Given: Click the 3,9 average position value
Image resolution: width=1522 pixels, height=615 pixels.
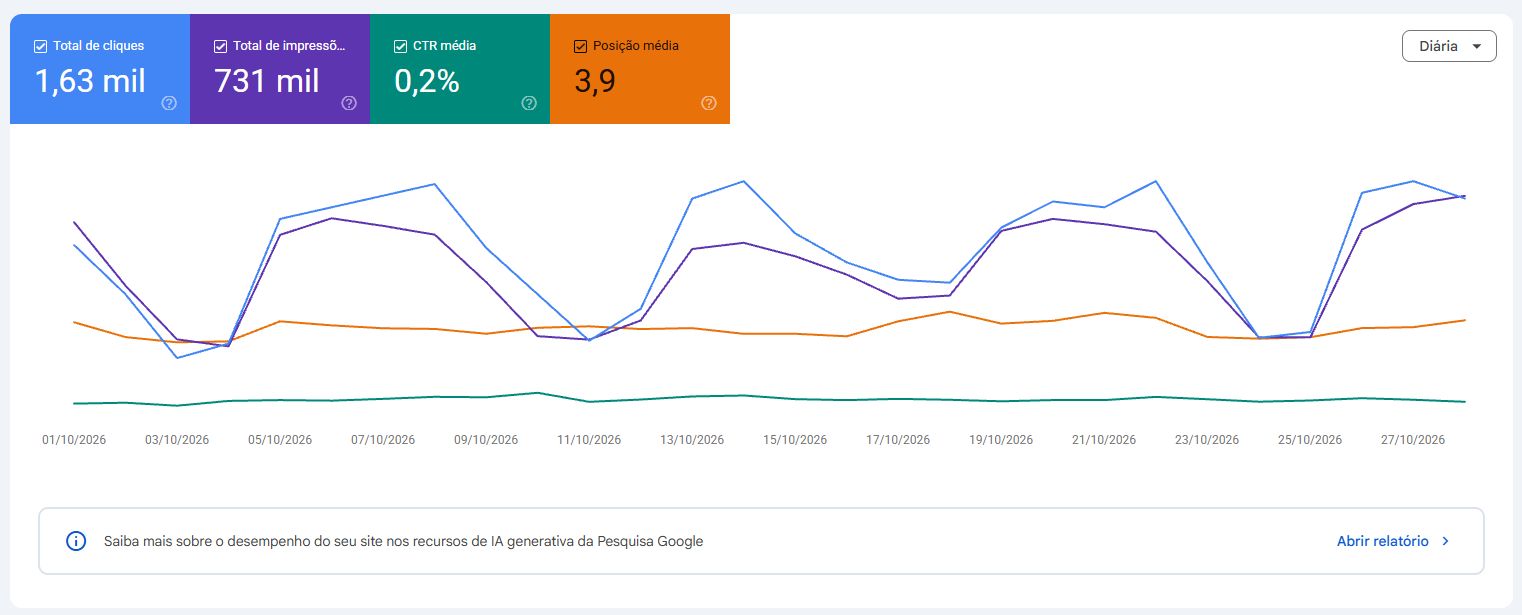Looking at the screenshot, I should click(594, 81).
